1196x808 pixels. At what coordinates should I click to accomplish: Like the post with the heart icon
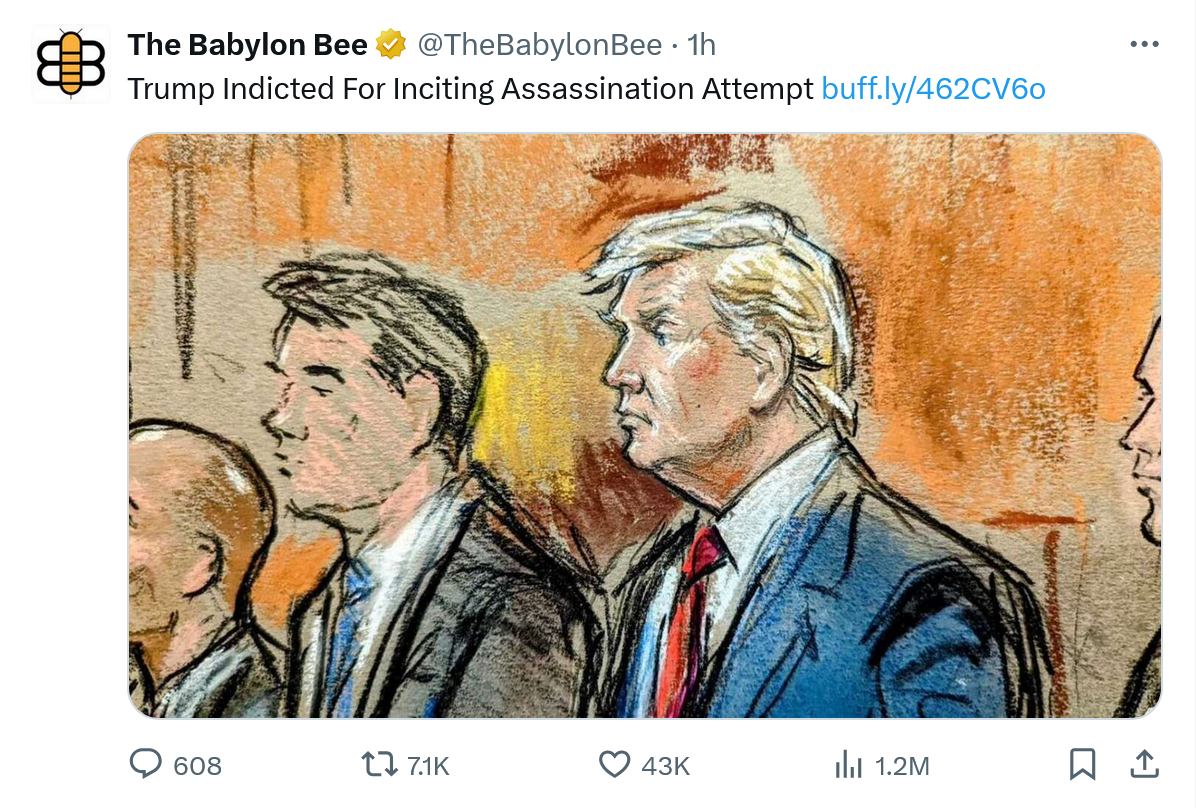pyautogui.click(x=613, y=765)
